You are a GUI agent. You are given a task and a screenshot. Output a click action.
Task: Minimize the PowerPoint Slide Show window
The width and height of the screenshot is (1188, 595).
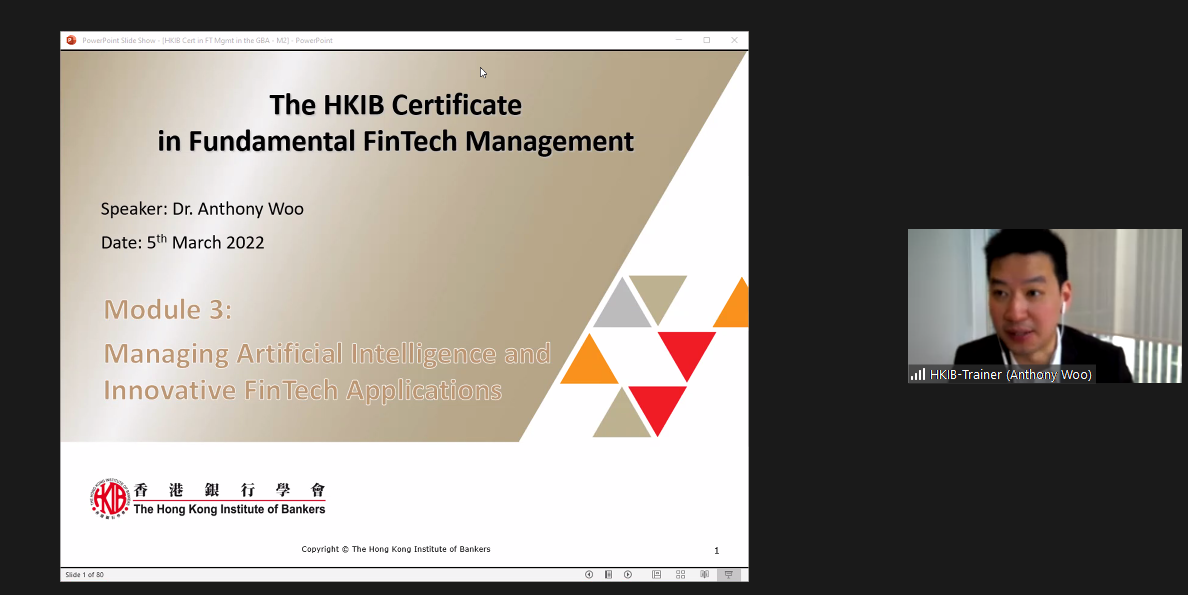(x=679, y=40)
